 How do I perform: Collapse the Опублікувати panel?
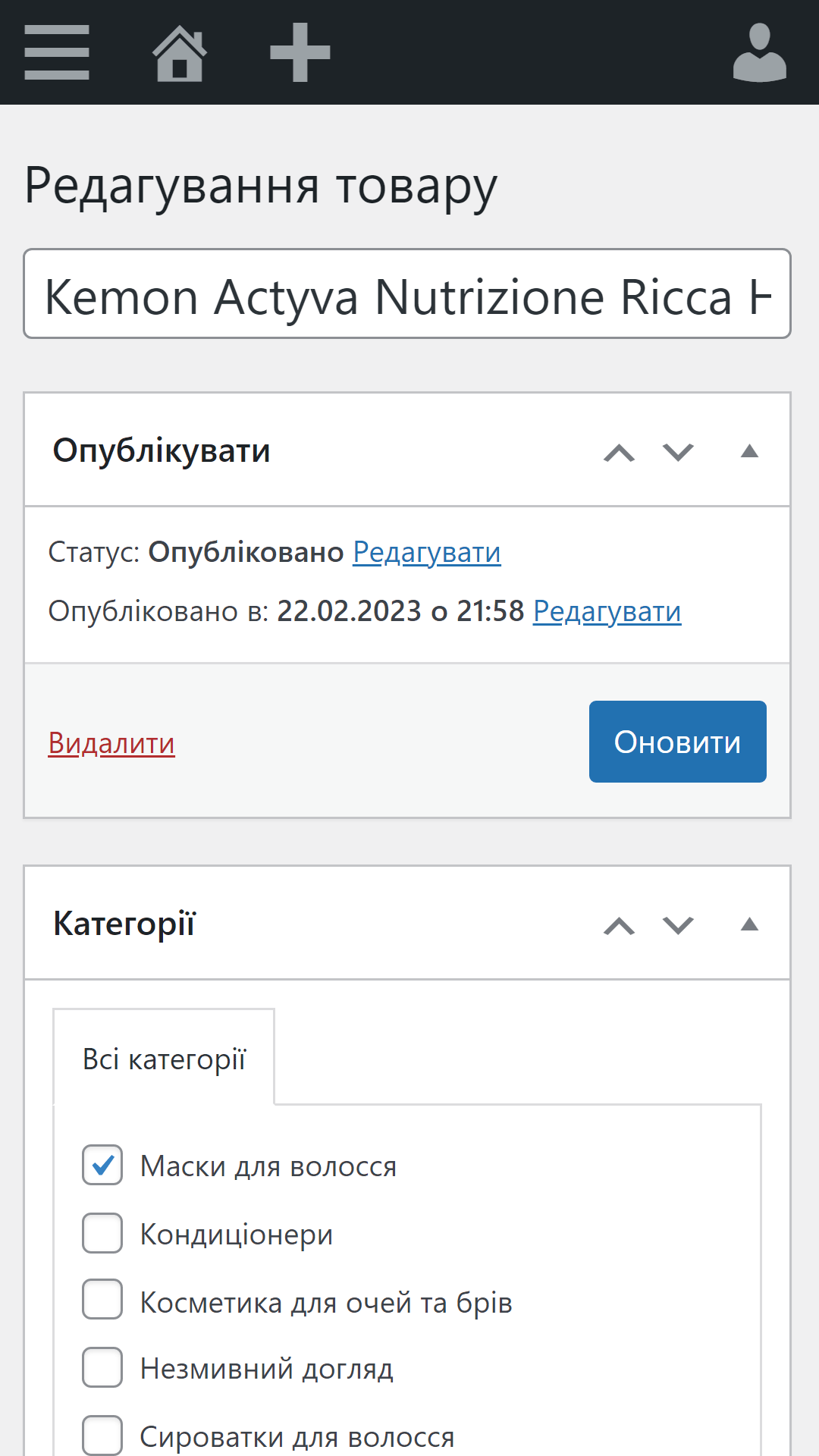click(x=749, y=452)
